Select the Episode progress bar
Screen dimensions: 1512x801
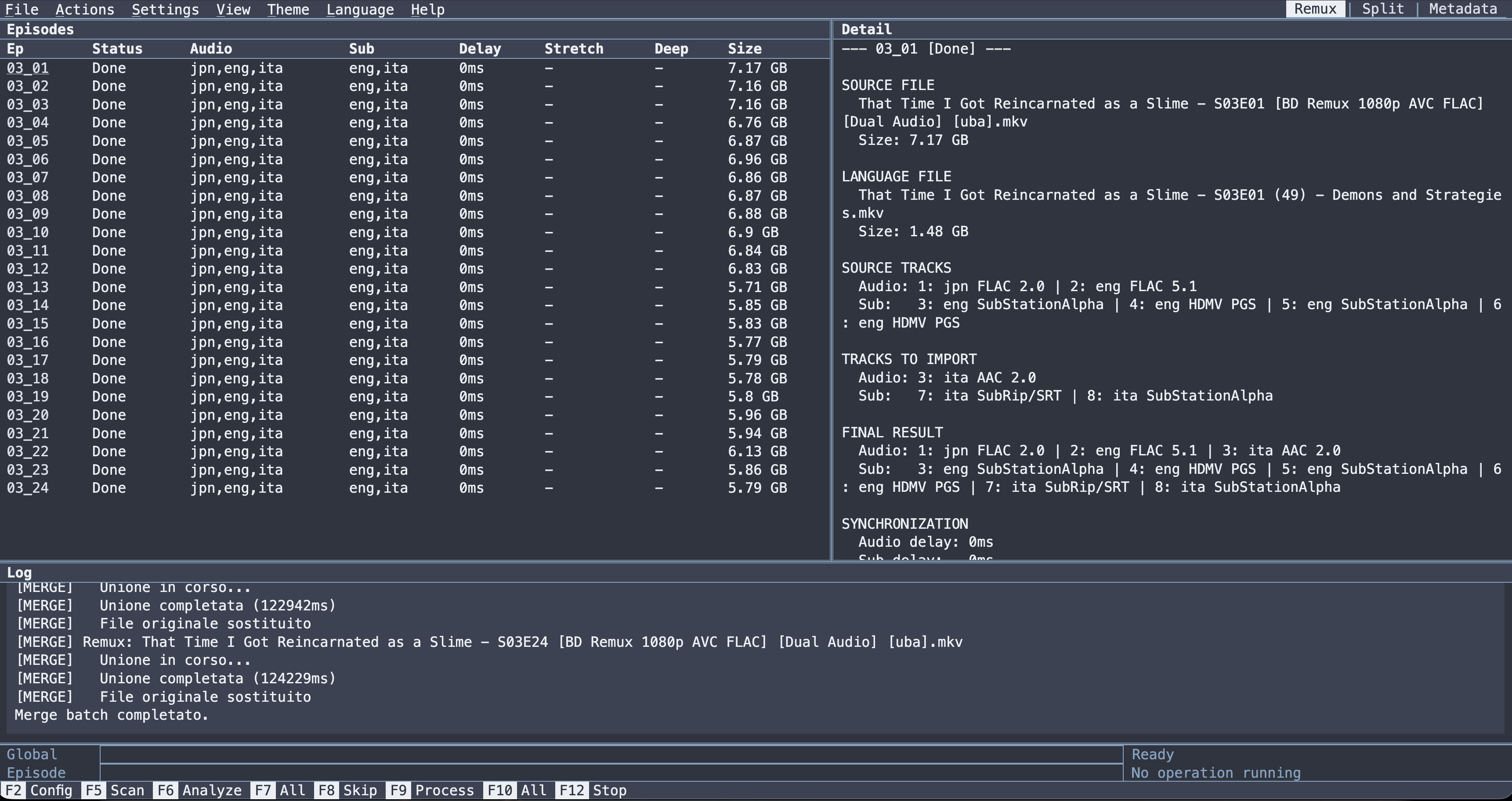click(611, 773)
